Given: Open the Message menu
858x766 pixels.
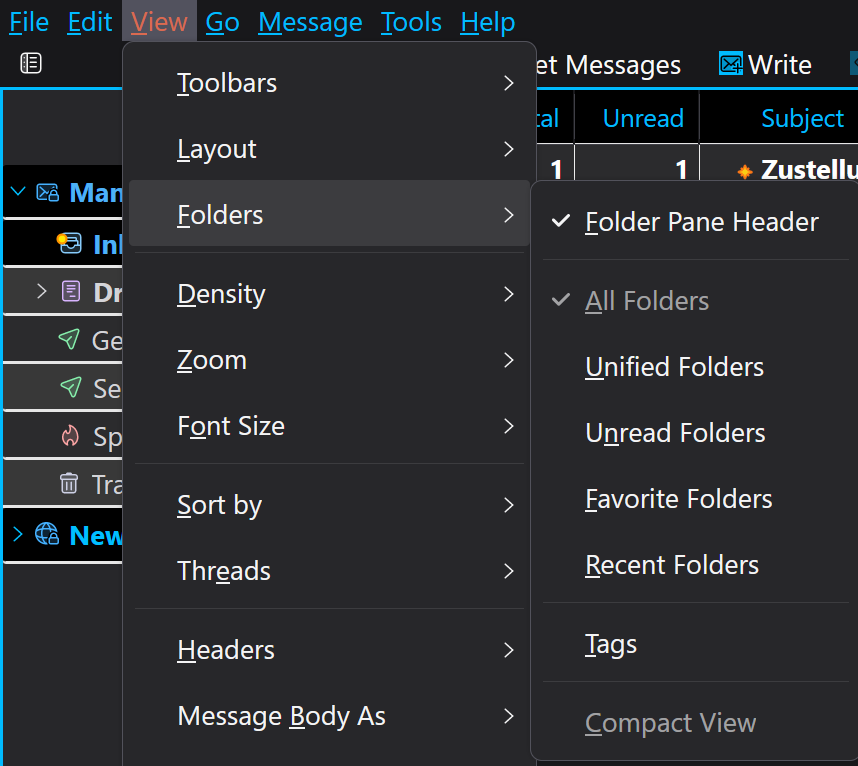Looking at the screenshot, I should click(x=310, y=22).
